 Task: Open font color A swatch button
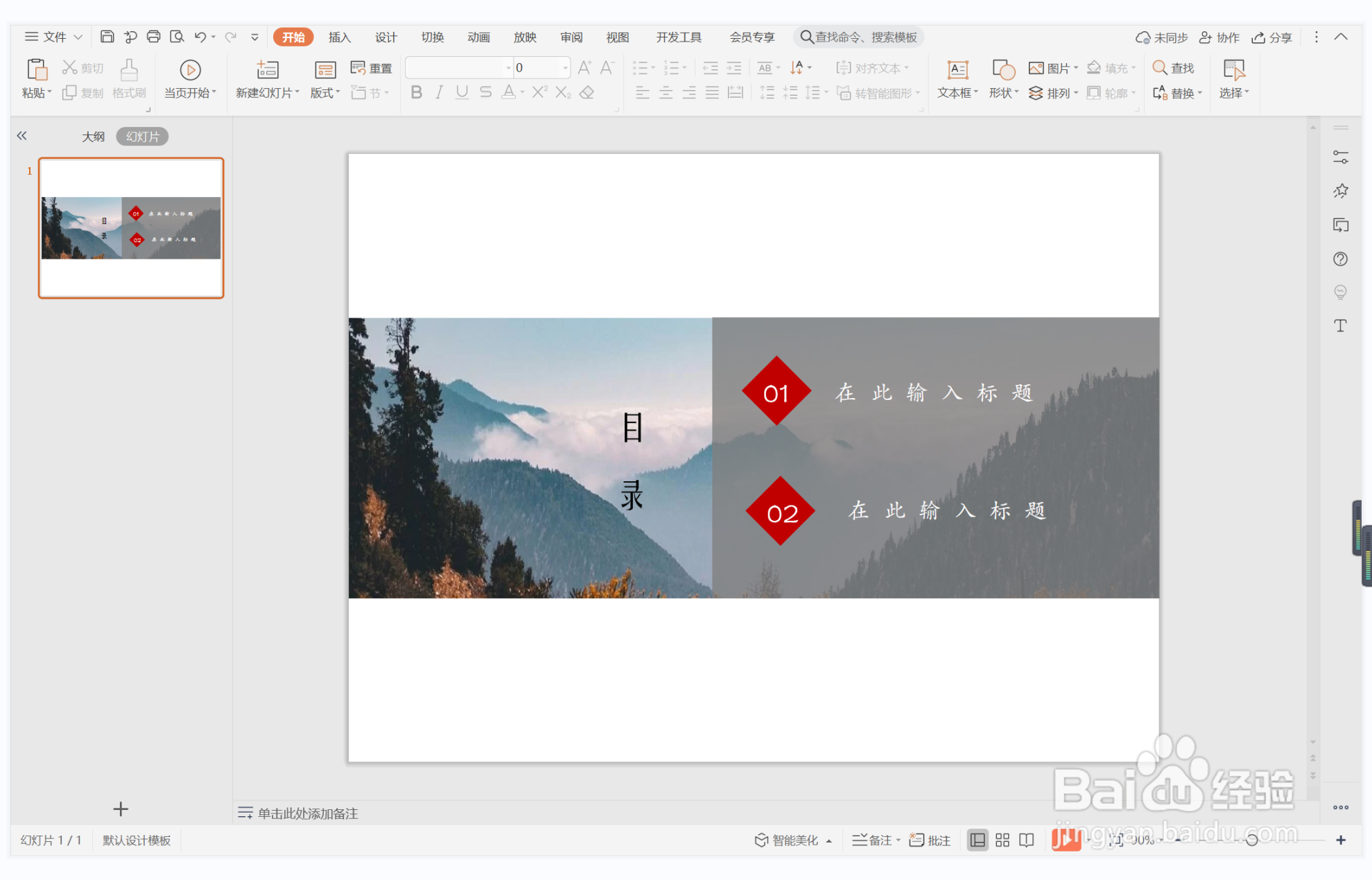[508, 92]
